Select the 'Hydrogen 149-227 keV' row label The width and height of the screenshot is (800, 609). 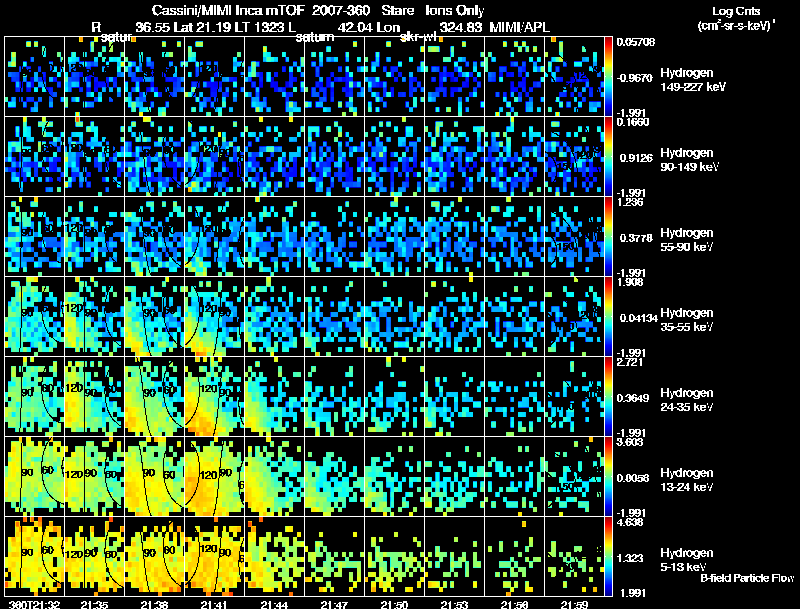point(692,80)
